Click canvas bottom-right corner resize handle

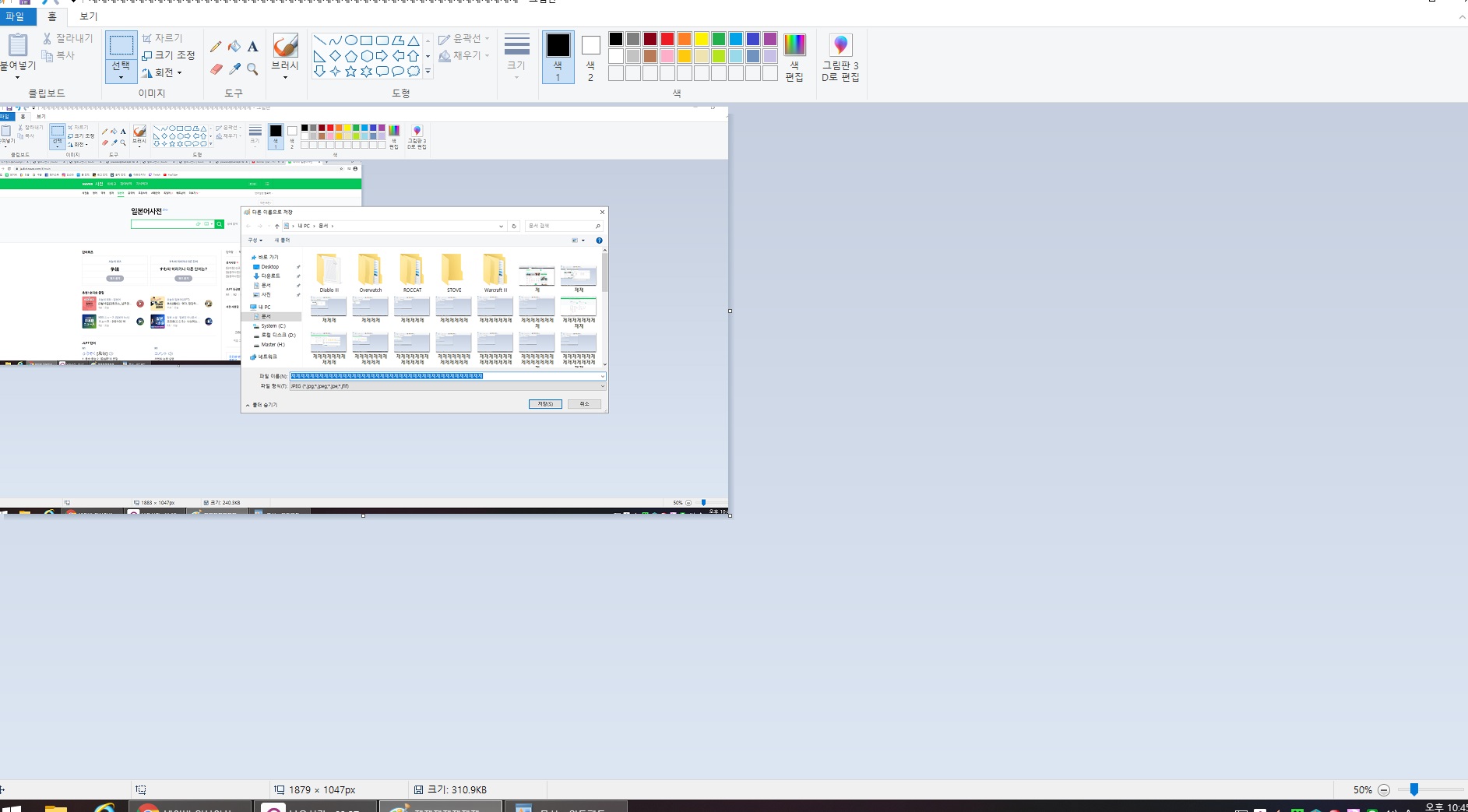click(x=730, y=515)
